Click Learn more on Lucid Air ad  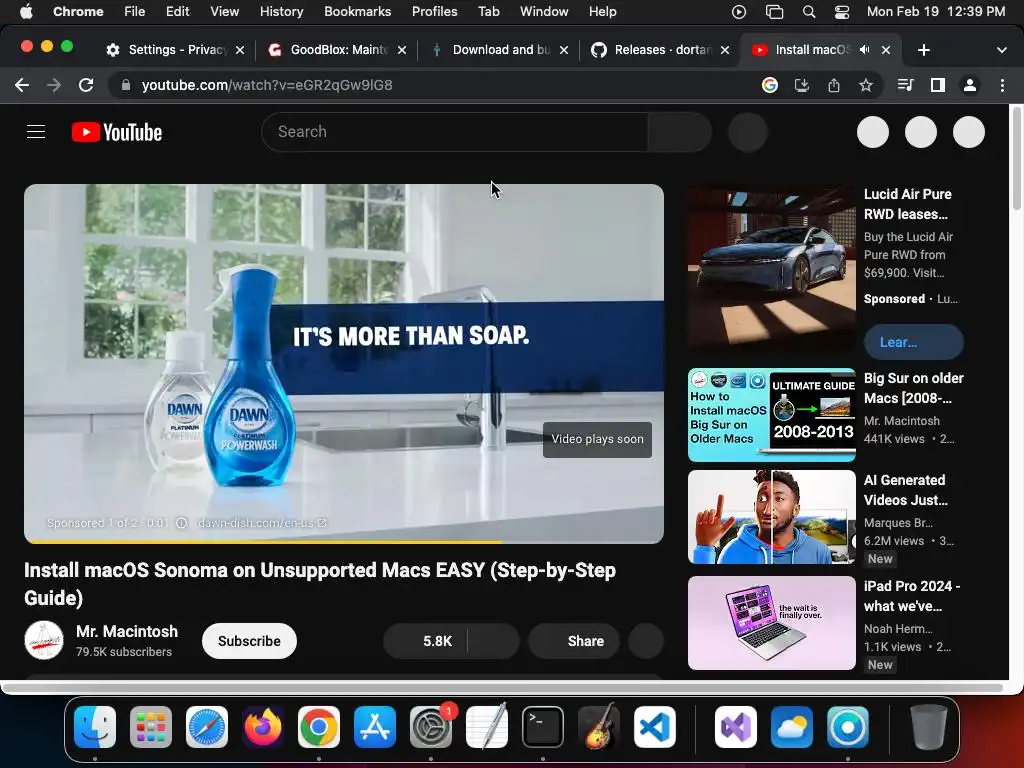pyautogui.click(x=914, y=342)
